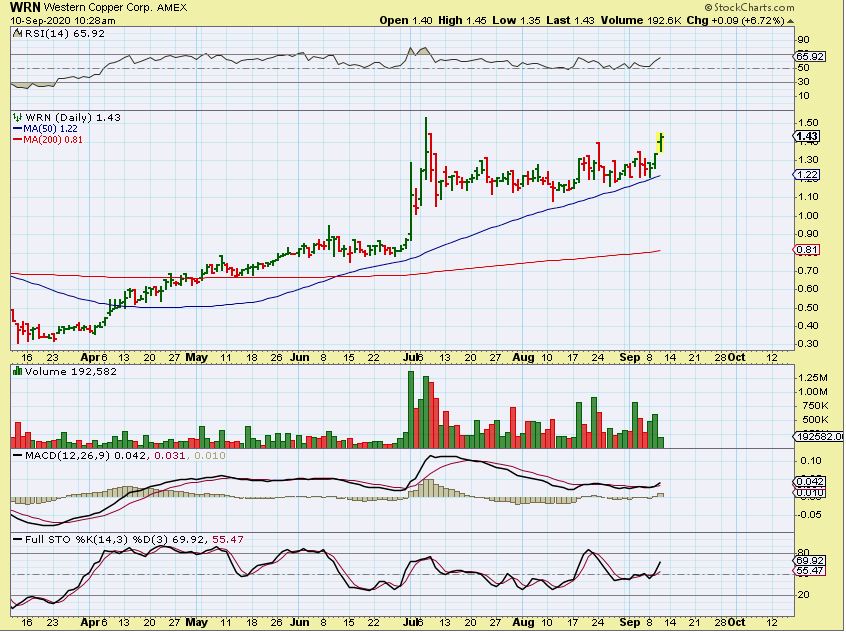846x632 pixels.
Task: Click the boxed 69.92 tag on STO scale
Action: coord(810,561)
